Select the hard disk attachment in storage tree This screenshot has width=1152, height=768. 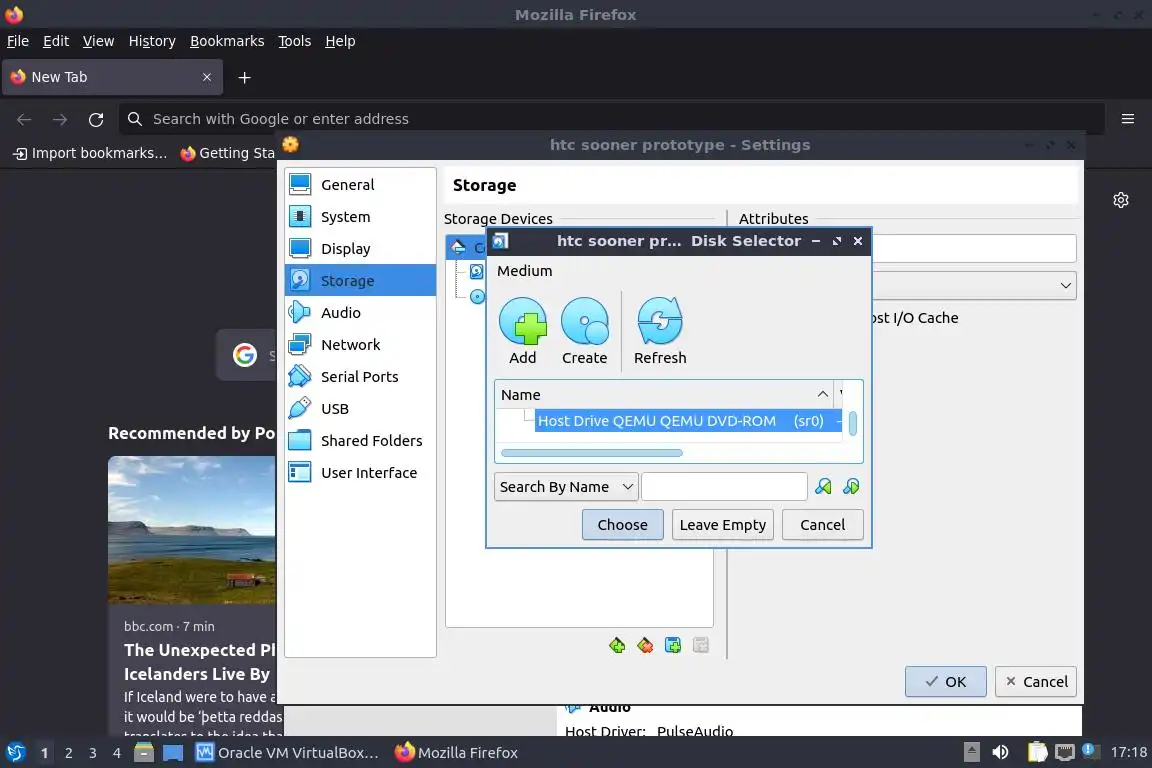click(476, 272)
